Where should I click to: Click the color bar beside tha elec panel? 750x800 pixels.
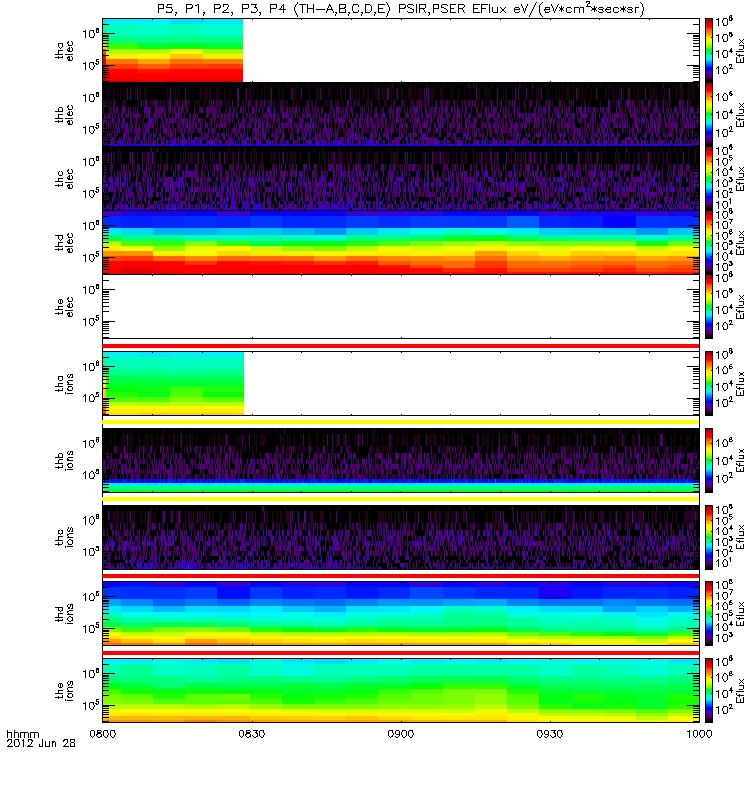[709, 51]
